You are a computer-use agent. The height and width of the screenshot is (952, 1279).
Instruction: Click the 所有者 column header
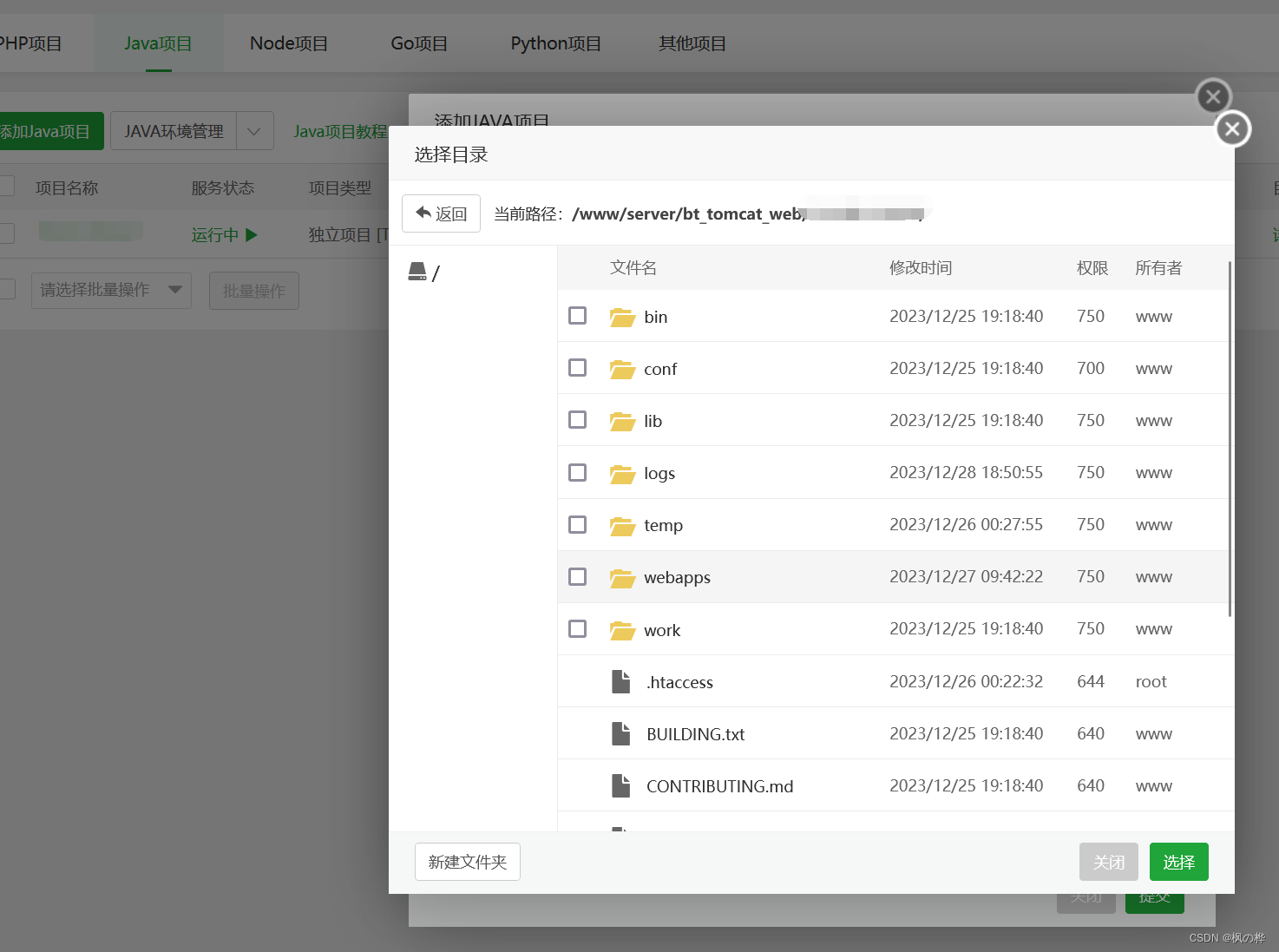click(1158, 267)
